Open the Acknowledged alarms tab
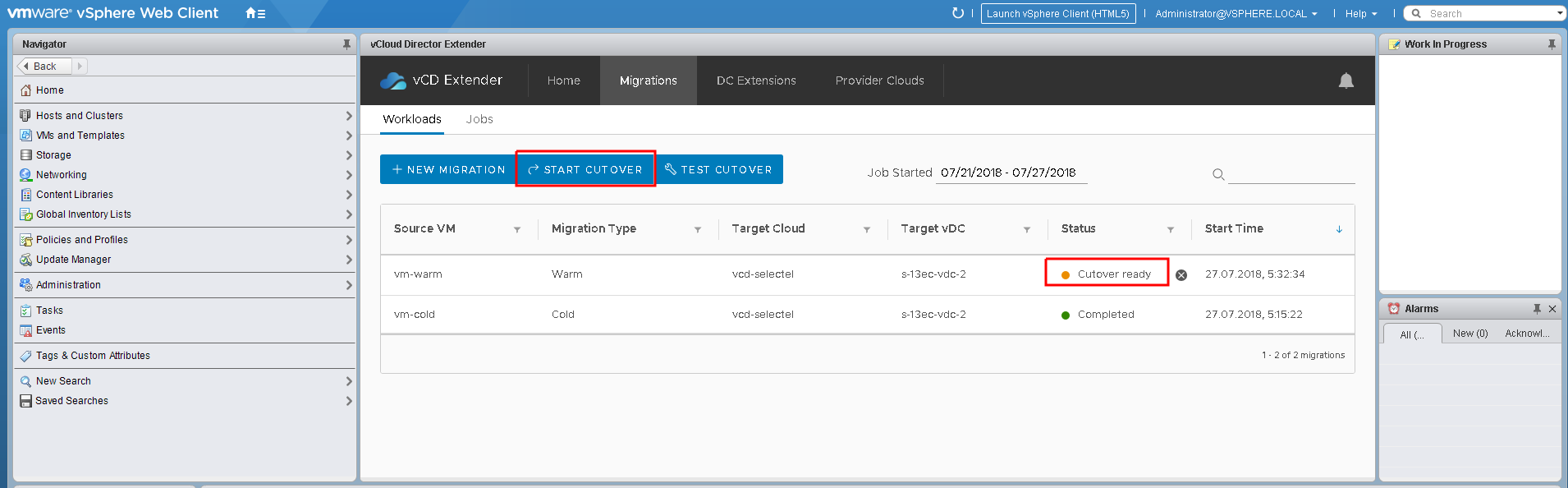 pyautogui.click(x=1528, y=334)
